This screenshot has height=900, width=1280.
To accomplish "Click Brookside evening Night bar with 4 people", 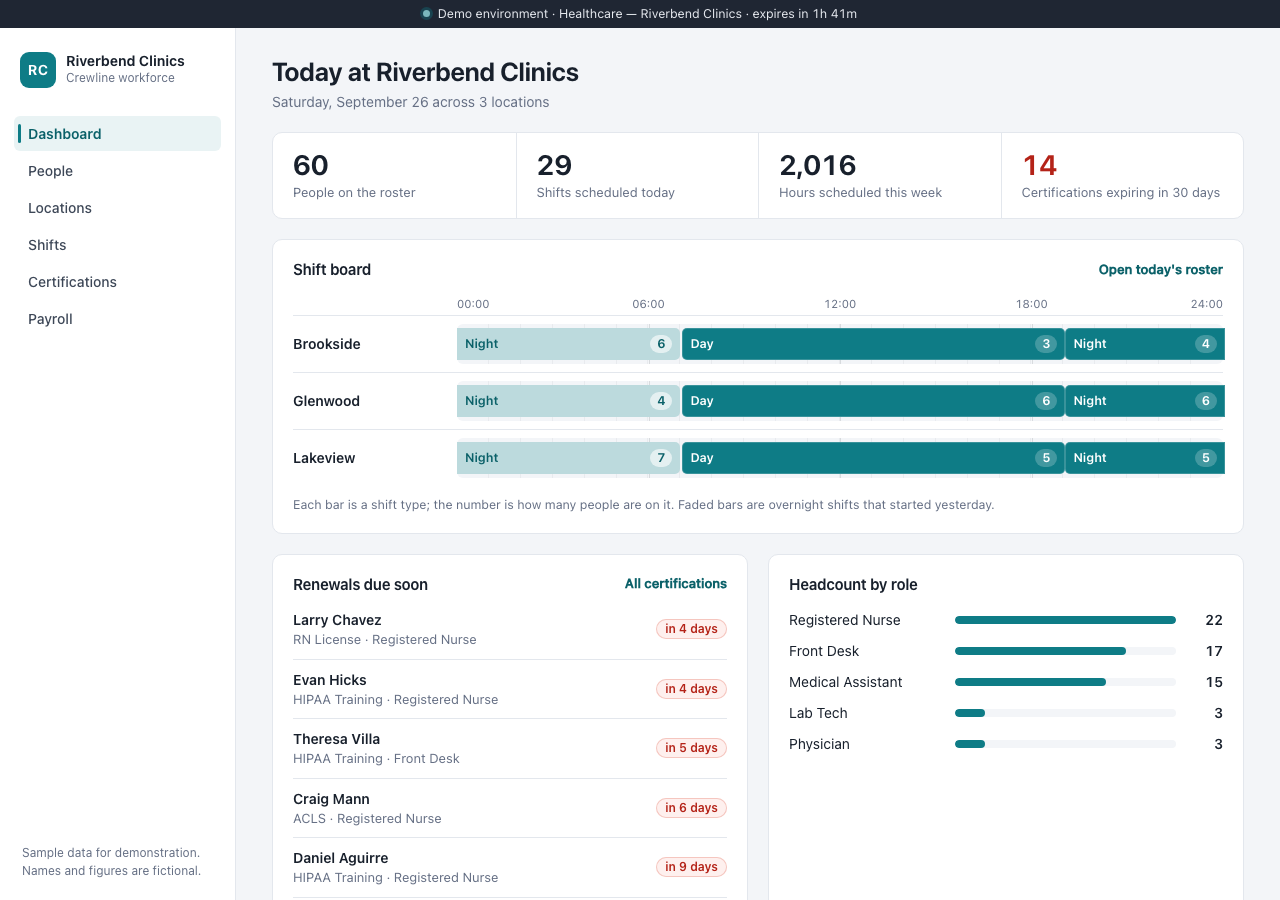I will tap(1145, 344).
